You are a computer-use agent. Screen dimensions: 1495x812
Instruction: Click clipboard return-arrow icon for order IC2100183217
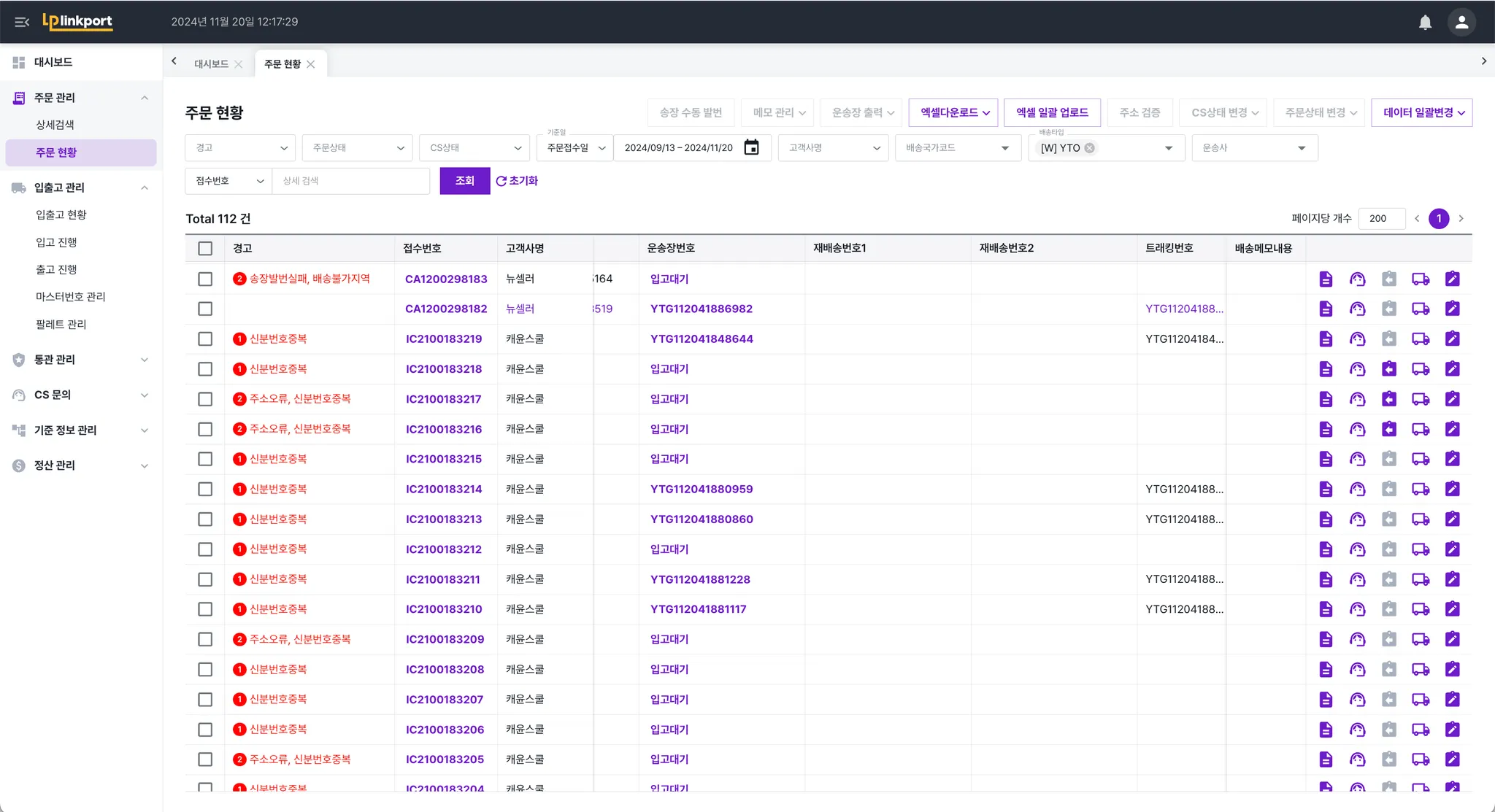tap(1388, 399)
